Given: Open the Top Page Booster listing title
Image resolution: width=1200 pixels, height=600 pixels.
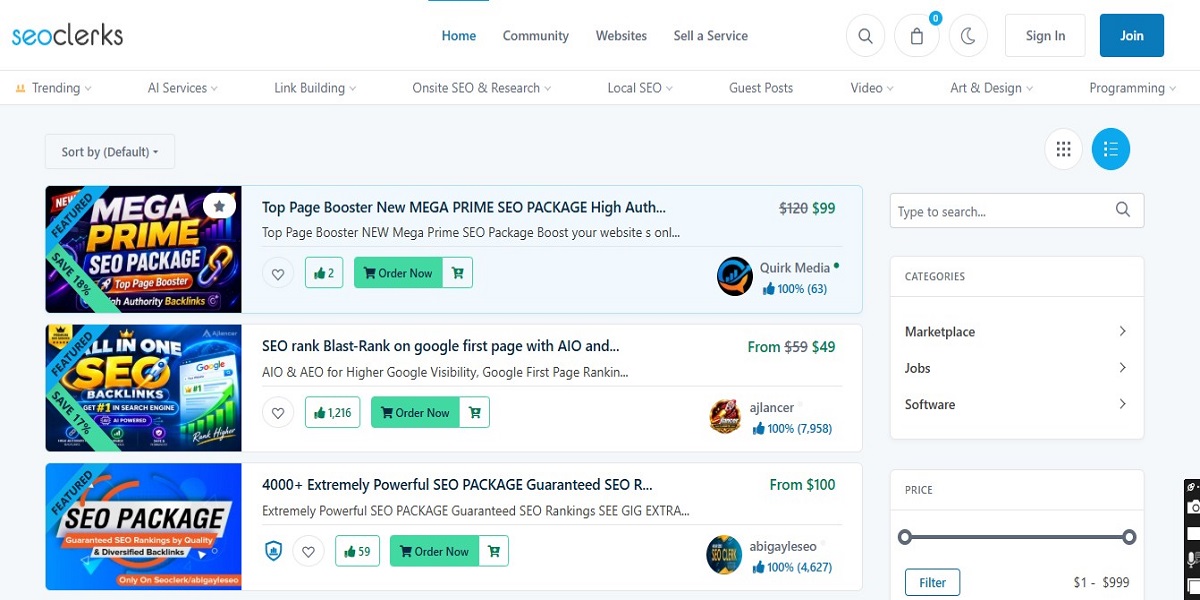Looking at the screenshot, I should coord(463,208).
